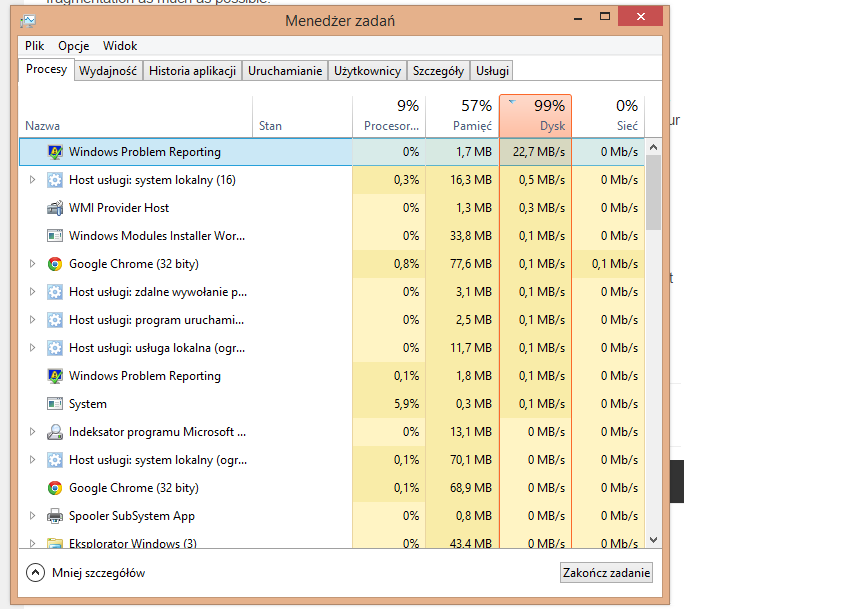Close the Menedżer zadań window
Image resolution: width=864 pixels, height=609 pixels.
pos(640,17)
